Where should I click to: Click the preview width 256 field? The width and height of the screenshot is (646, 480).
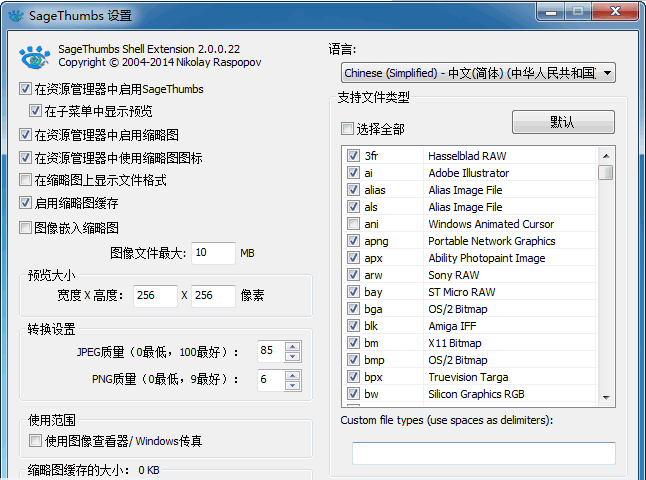point(155,295)
